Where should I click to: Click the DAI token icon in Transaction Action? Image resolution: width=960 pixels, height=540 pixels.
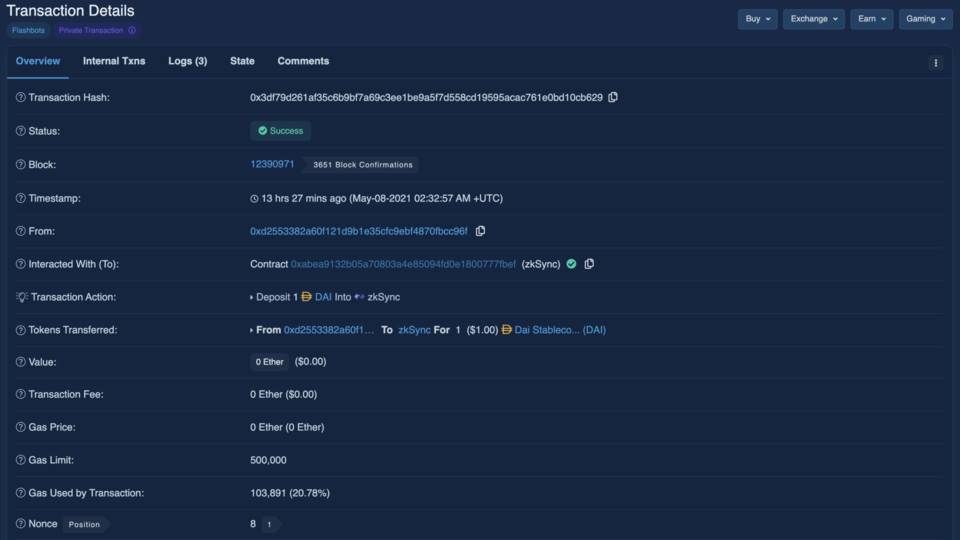(x=307, y=297)
